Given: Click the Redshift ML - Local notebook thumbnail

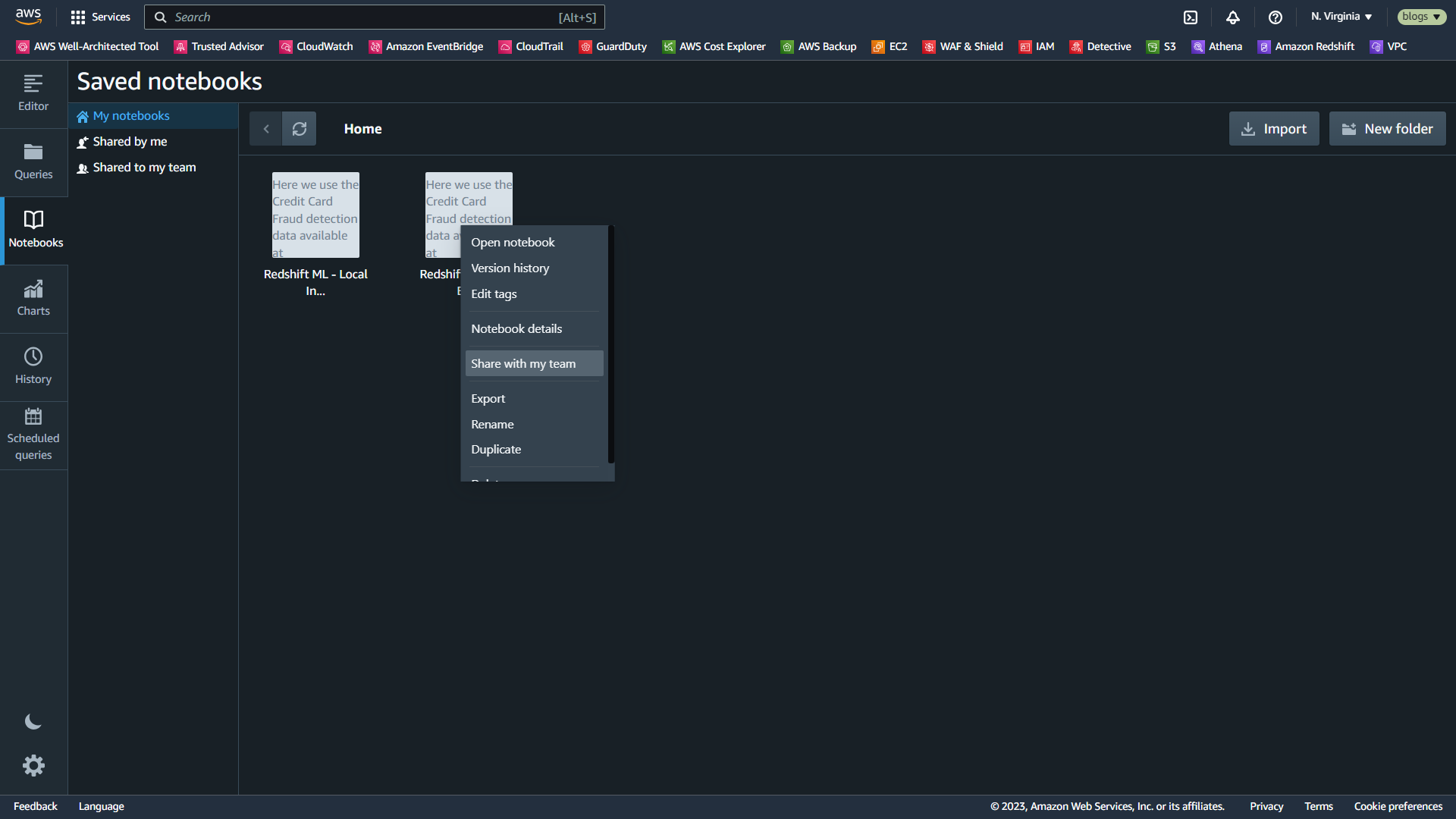Looking at the screenshot, I should [315, 215].
